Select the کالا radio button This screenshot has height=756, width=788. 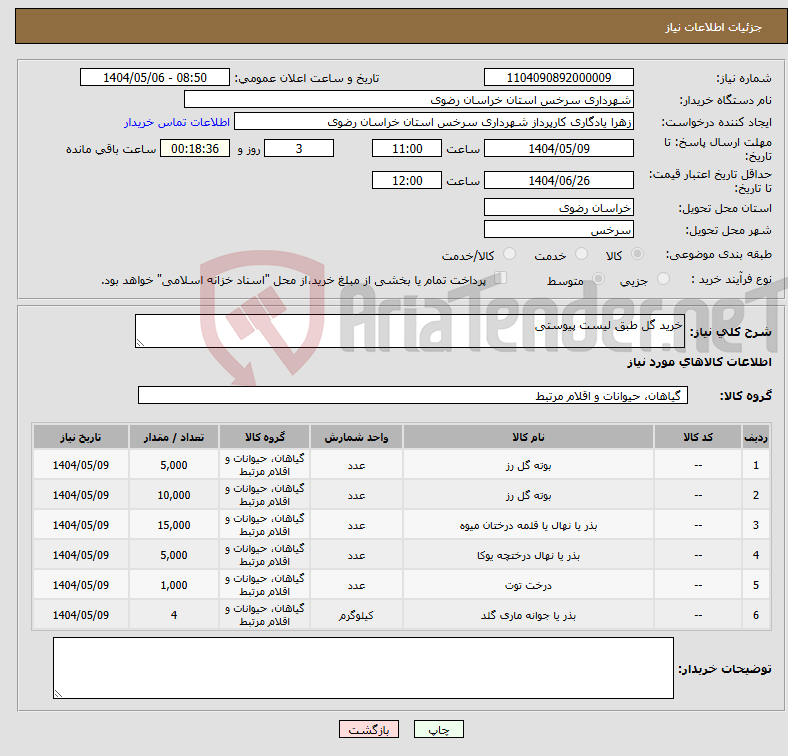click(637, 254)
